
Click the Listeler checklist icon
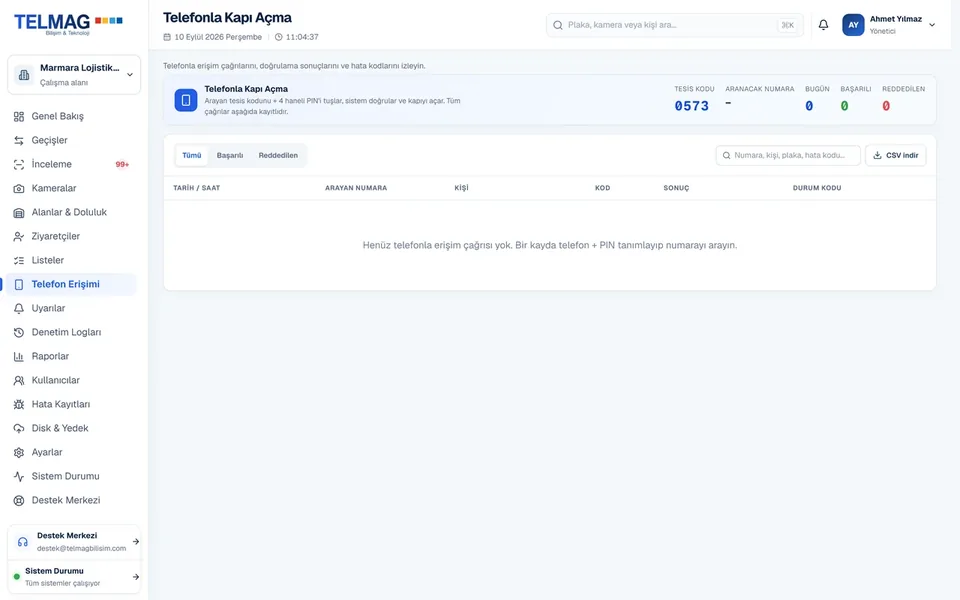[x=19, y=260]
